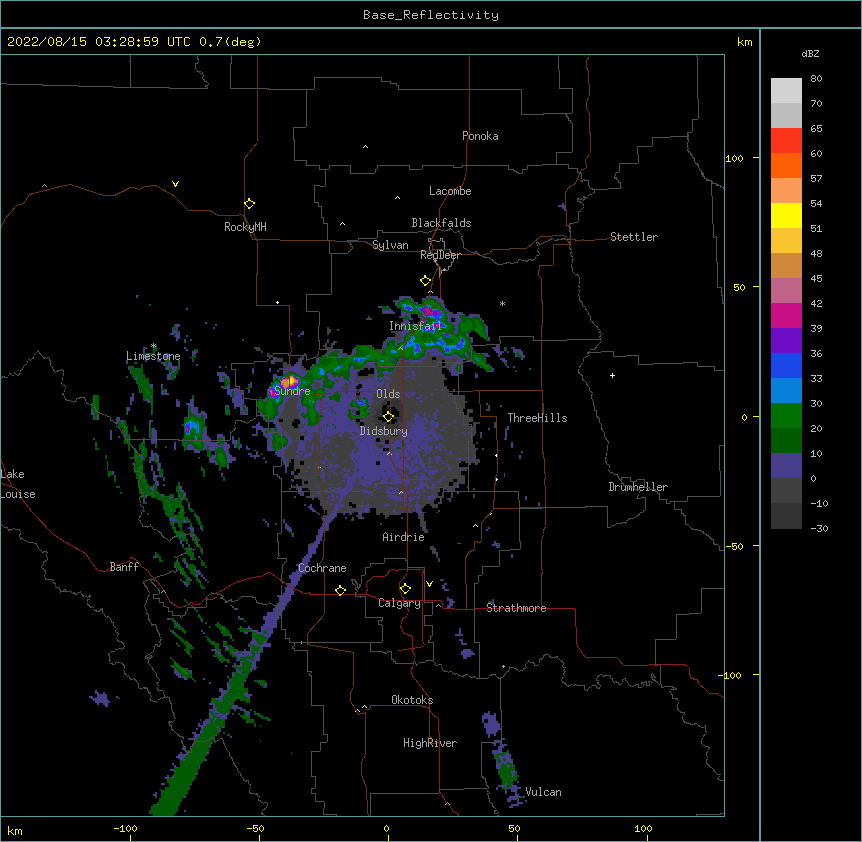Click the Lacombe city label
This screenshot has height=842, width=862.
click(x=450, y=191)
